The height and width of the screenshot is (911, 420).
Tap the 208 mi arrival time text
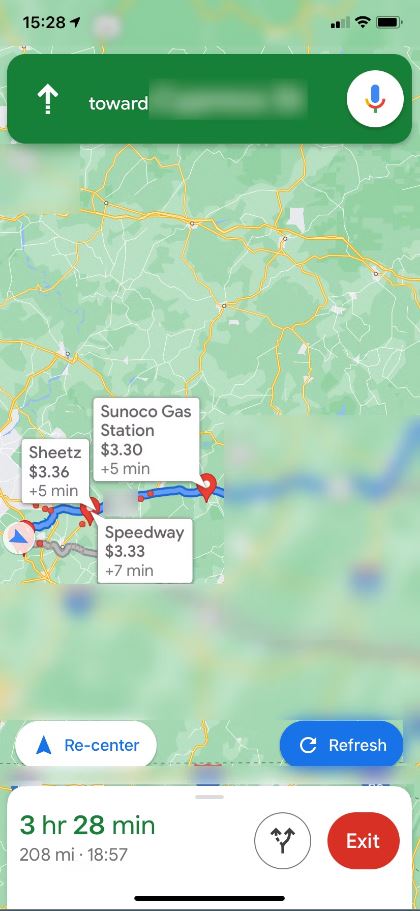73,855
